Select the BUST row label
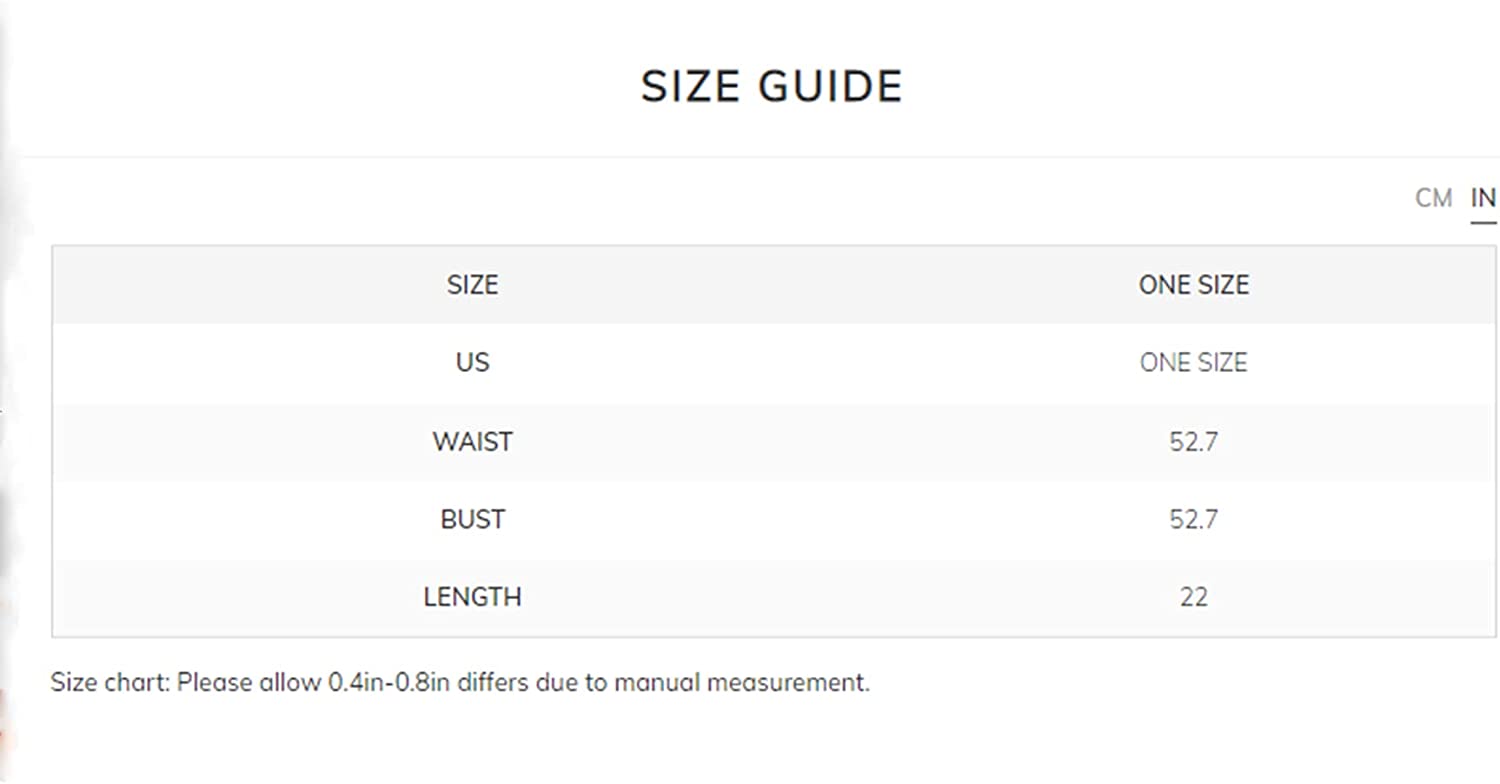The height and width of the screenshot is (784, 1500). click(472, 519)
